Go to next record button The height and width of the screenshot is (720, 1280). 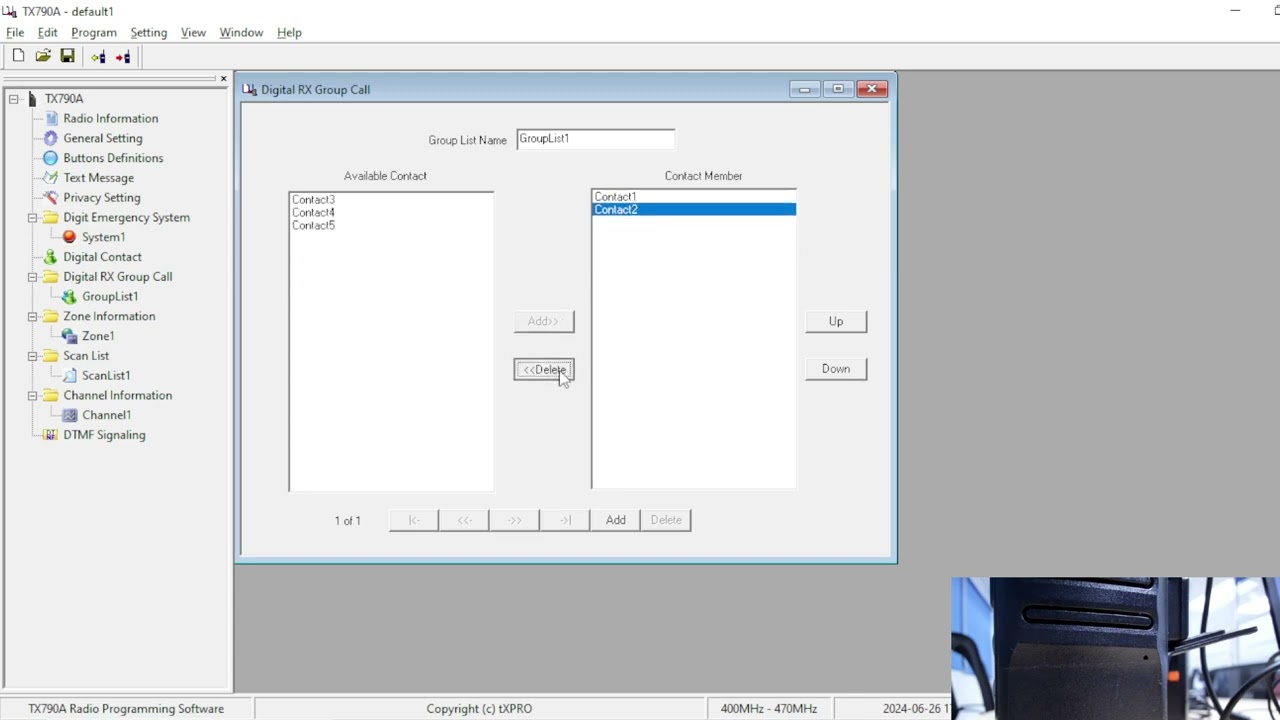[514, 520]
